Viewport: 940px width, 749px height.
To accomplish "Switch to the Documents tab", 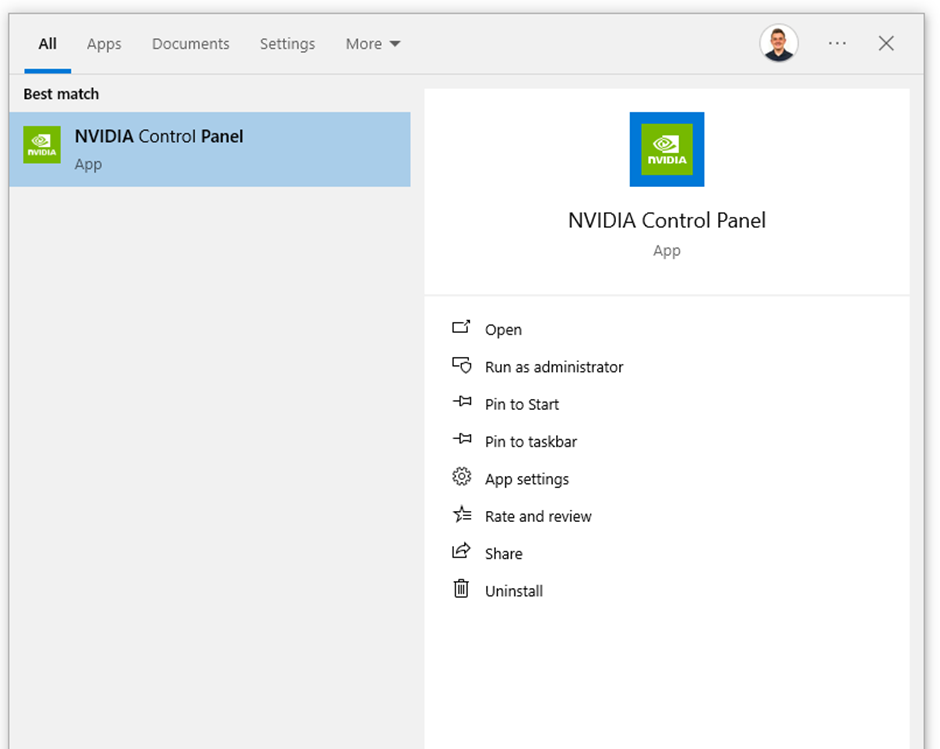I will tap(190, 43).
